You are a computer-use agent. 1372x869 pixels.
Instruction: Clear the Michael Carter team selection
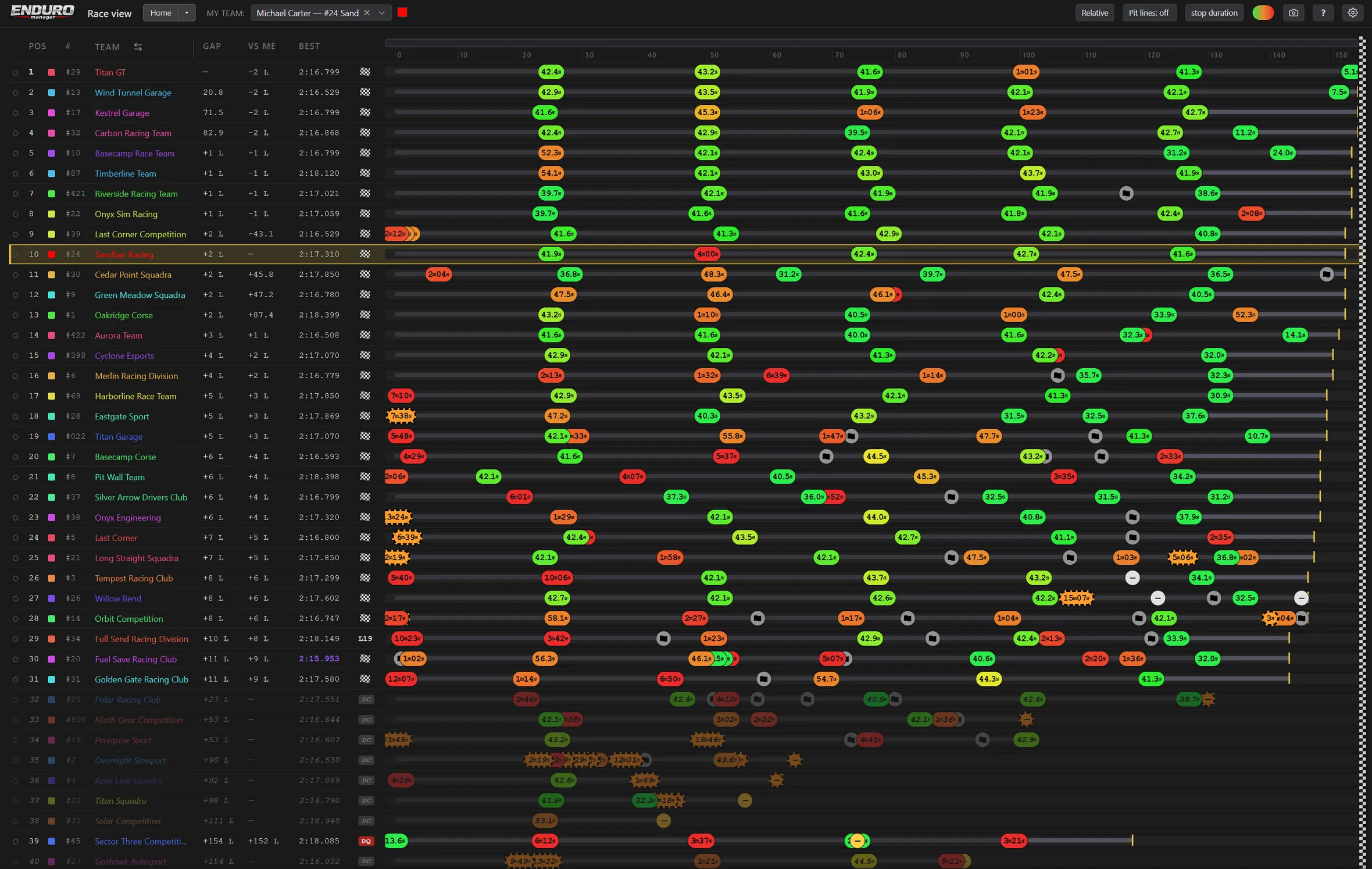pyautogui.click(x=367, y=13)
